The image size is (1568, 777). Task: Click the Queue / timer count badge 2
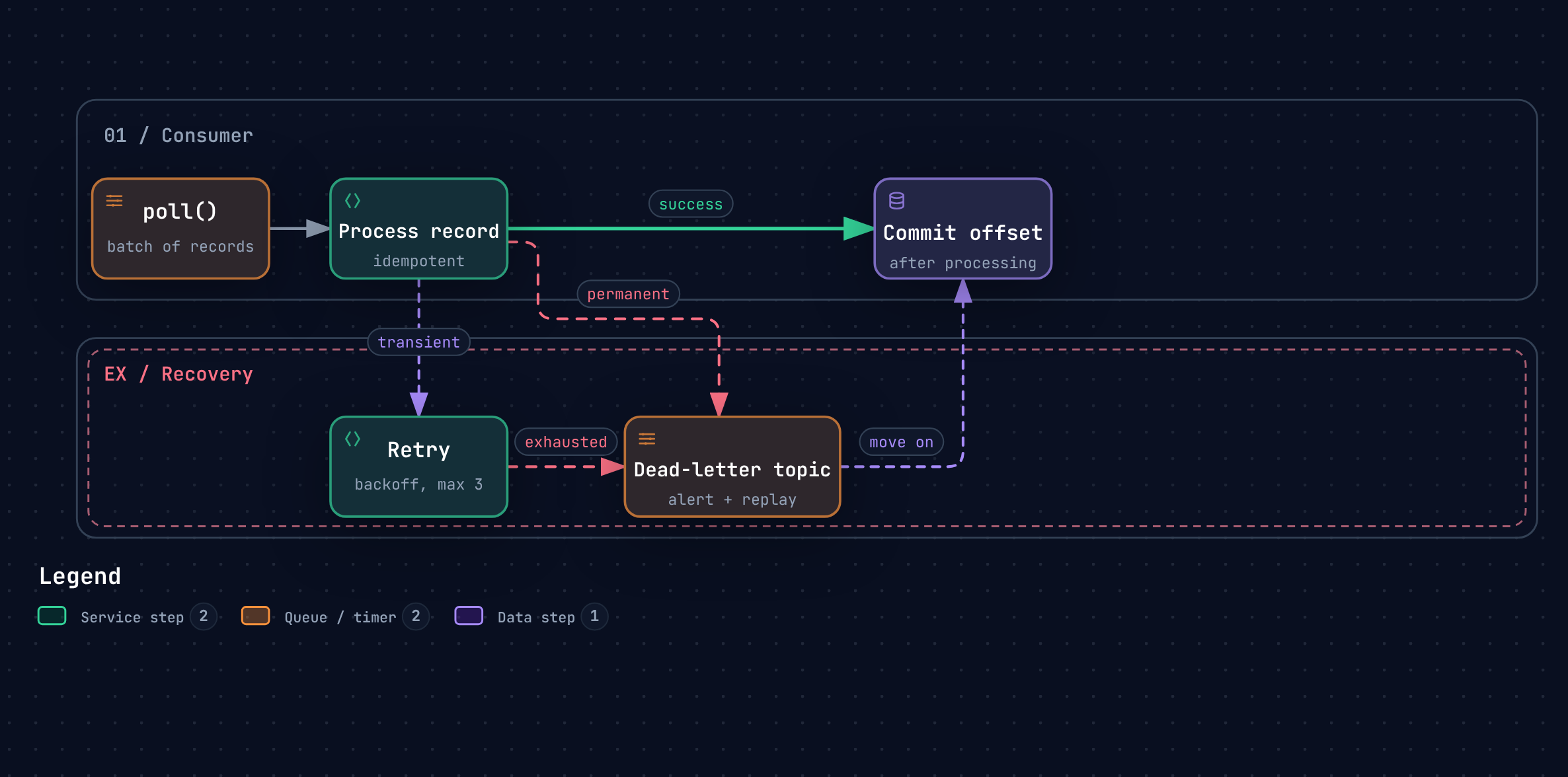point(416,616)
